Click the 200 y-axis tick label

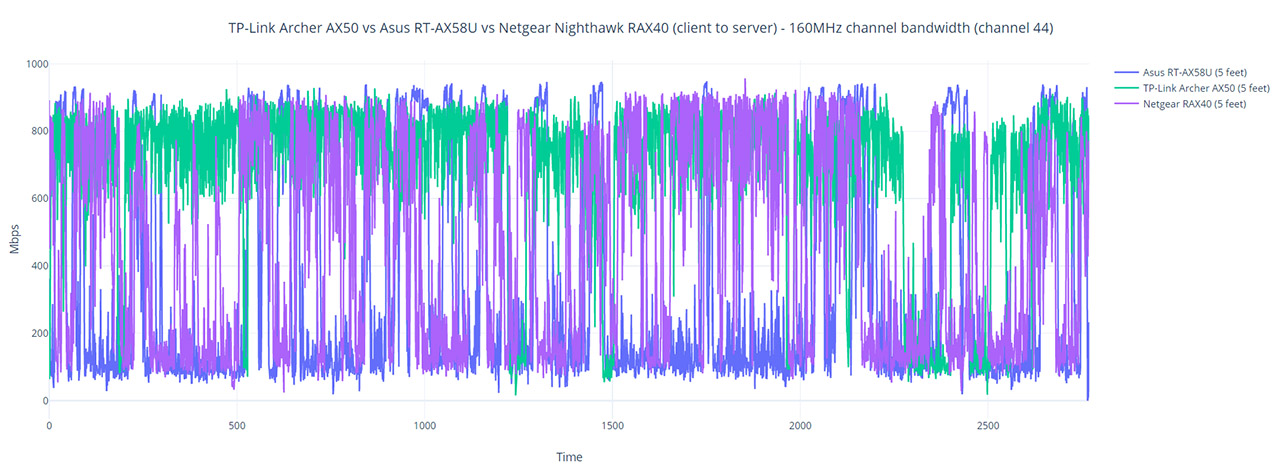(39, 333)
